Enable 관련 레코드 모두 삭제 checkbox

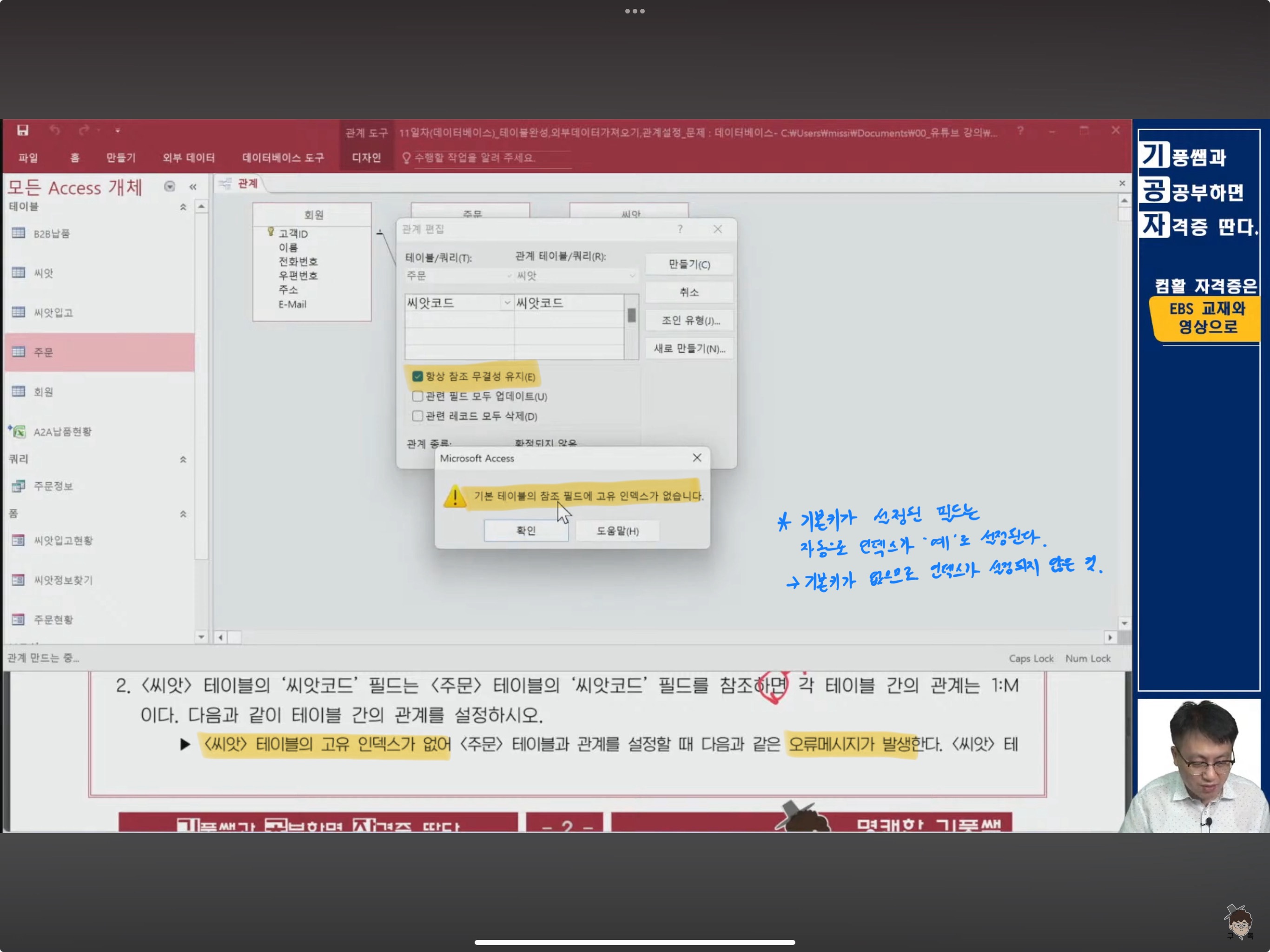417,416
